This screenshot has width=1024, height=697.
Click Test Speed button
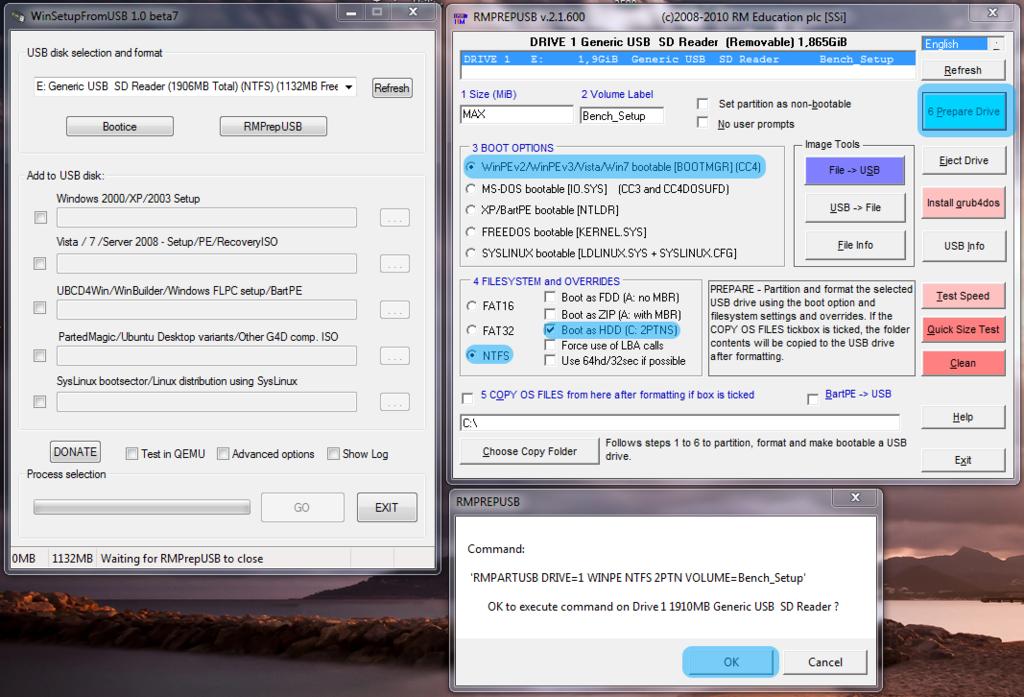tap(964, 296)
